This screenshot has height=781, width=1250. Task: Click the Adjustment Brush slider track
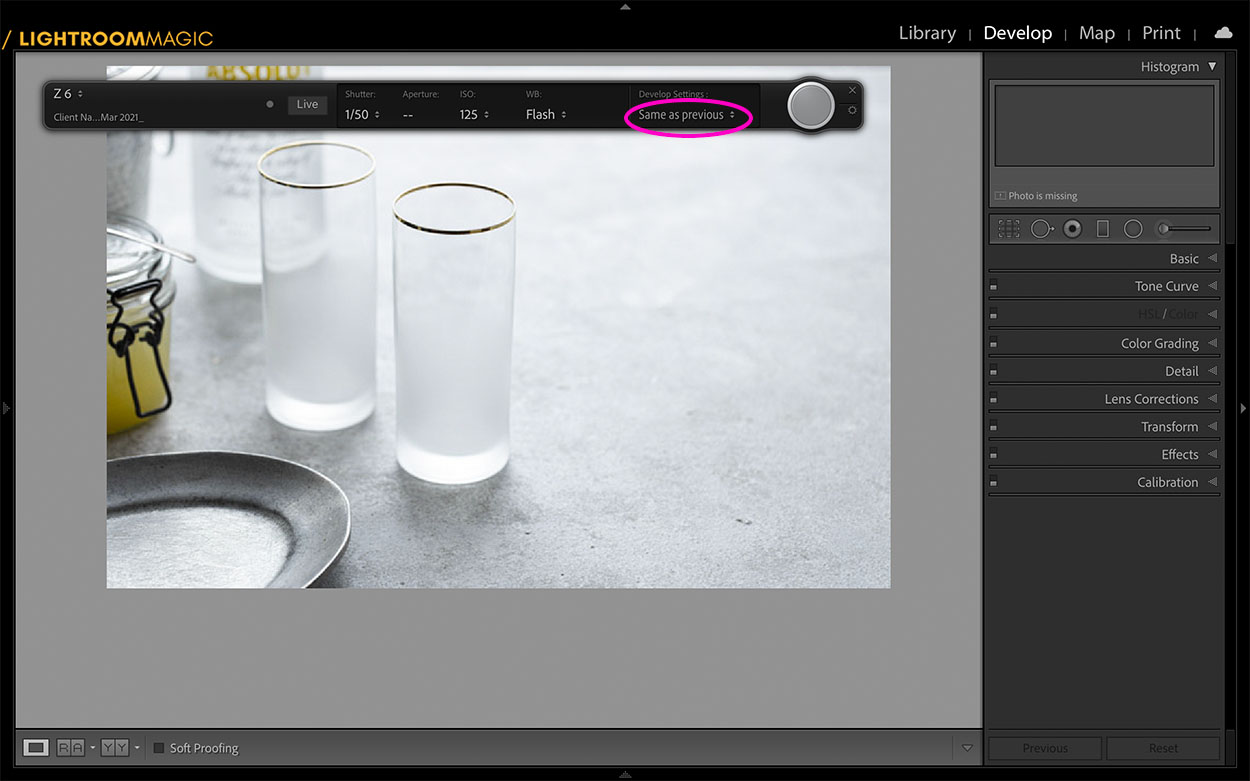click(1190, 229)
